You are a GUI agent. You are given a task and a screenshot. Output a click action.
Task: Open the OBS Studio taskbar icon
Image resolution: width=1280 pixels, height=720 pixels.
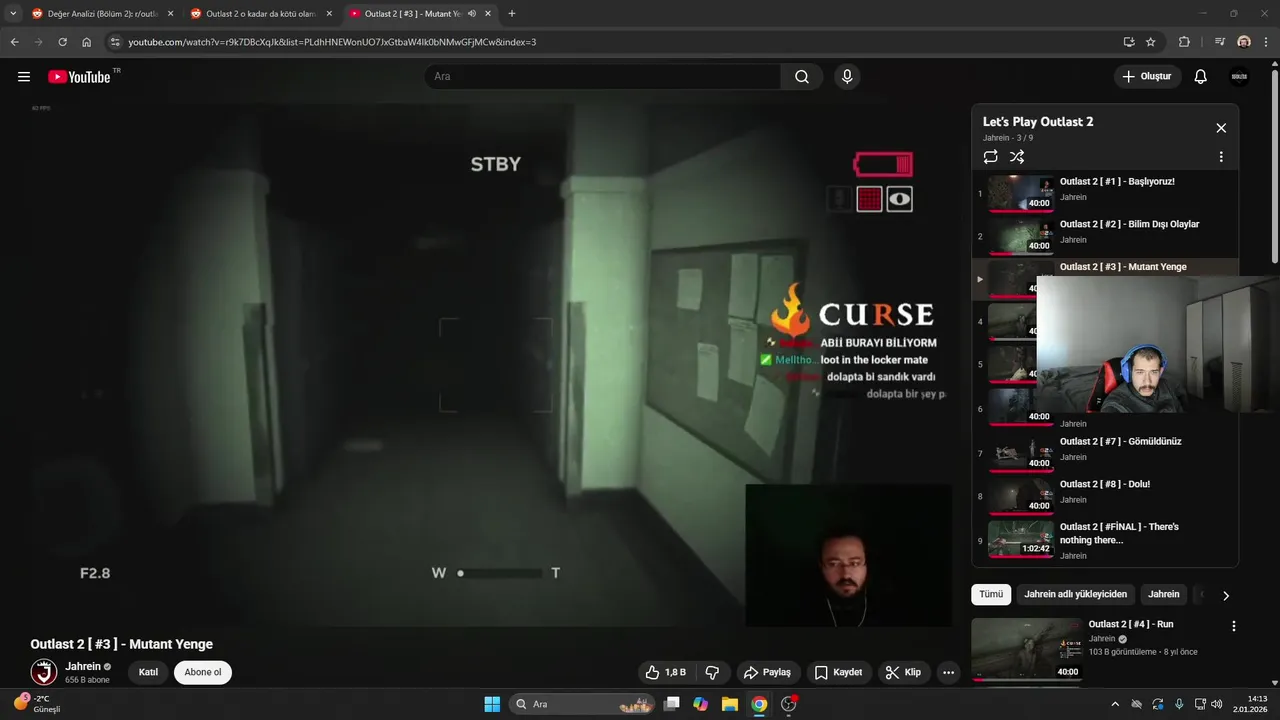788,704
